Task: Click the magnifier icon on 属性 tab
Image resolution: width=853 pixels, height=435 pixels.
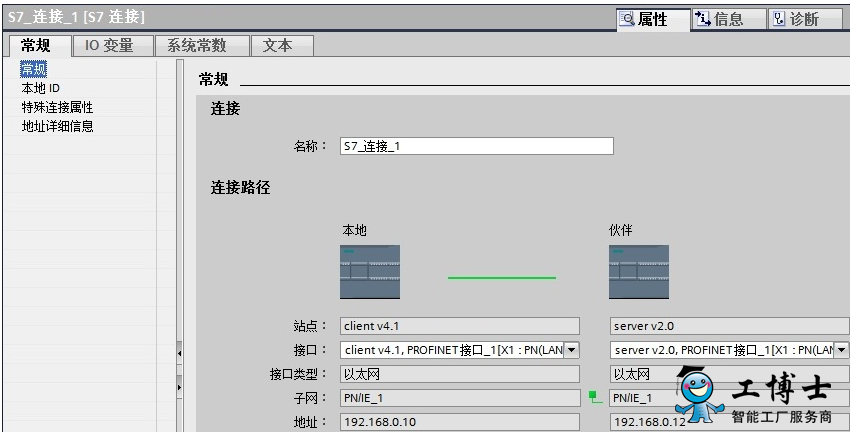Action: tap(628, 20)
